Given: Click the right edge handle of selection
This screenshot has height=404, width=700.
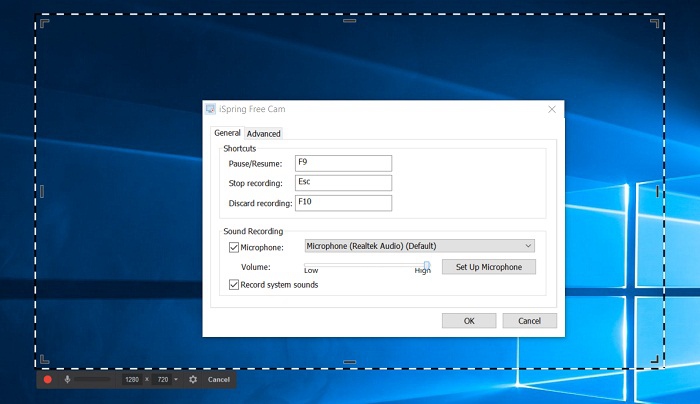Looking at the screenshot, I should point(657,192).
